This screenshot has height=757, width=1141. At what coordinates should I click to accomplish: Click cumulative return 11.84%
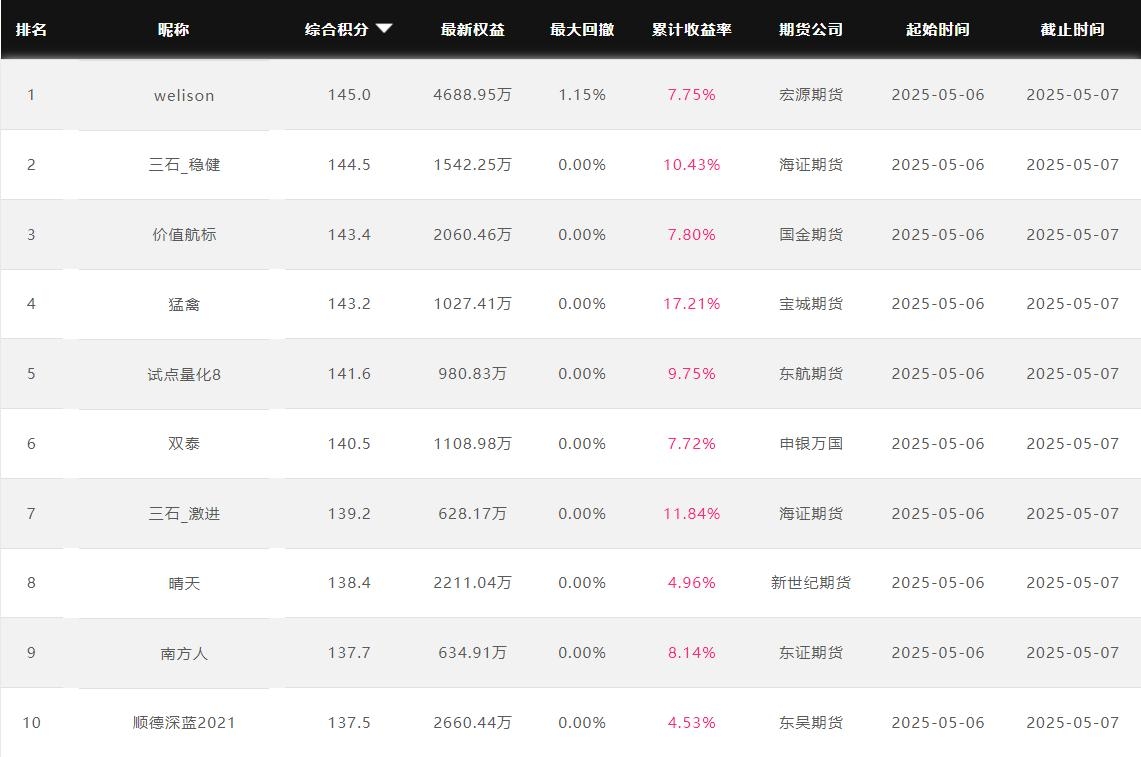(x=691, y=513)
